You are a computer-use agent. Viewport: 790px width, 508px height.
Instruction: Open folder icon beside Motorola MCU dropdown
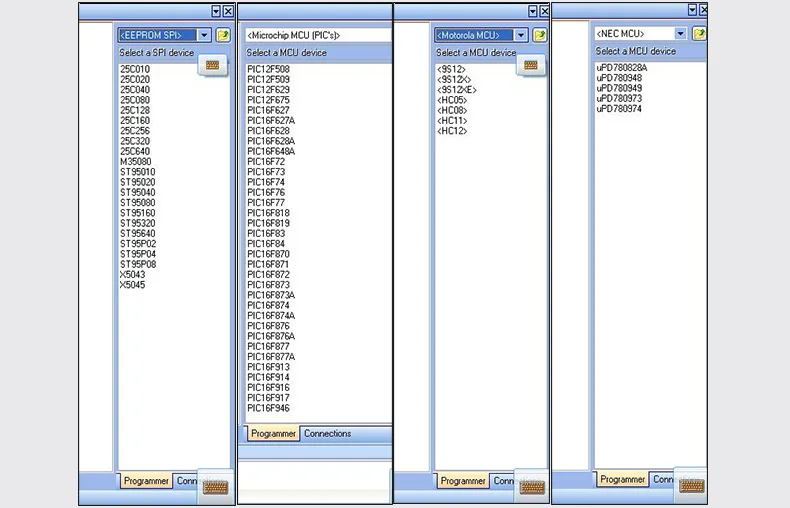[540, 35]
